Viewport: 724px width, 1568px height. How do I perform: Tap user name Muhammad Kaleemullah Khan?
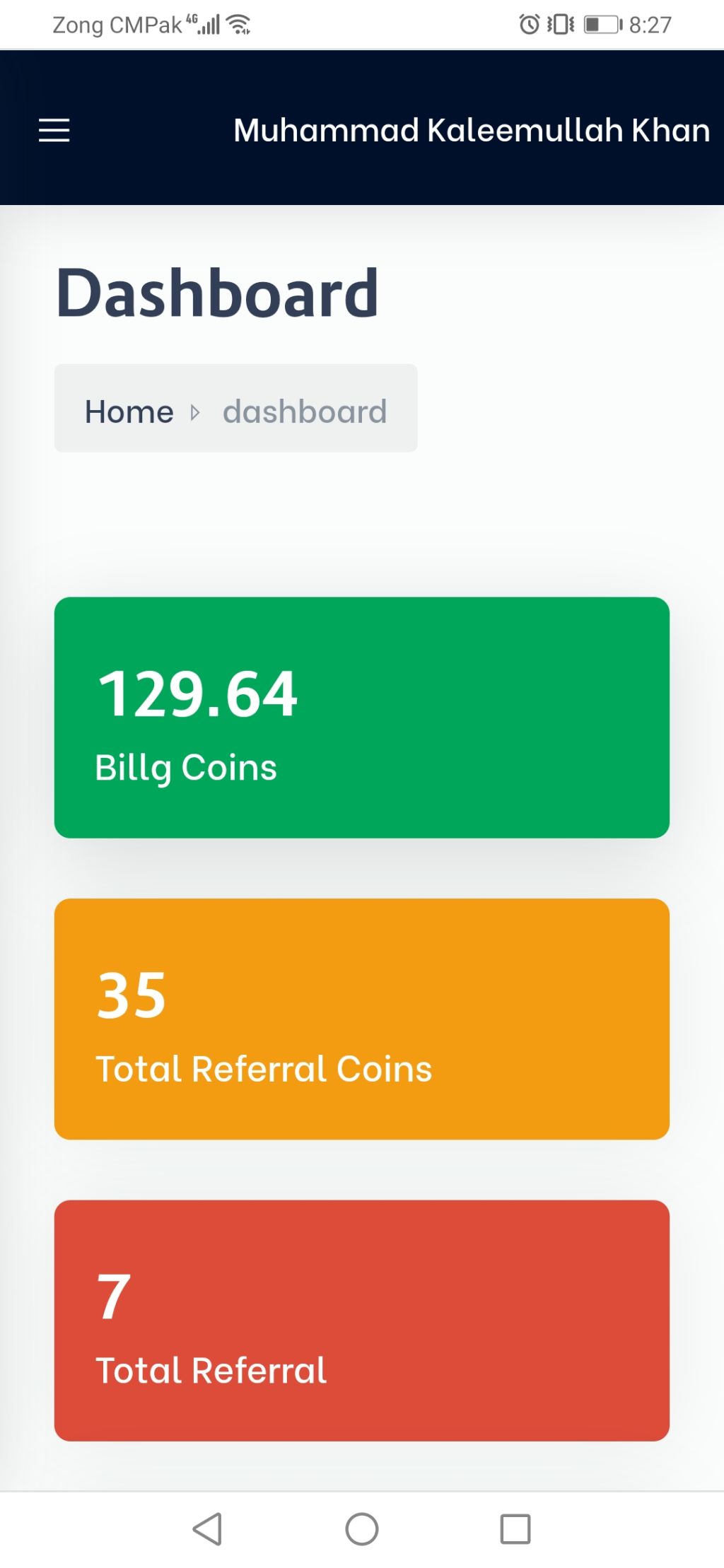pos(472,130)
